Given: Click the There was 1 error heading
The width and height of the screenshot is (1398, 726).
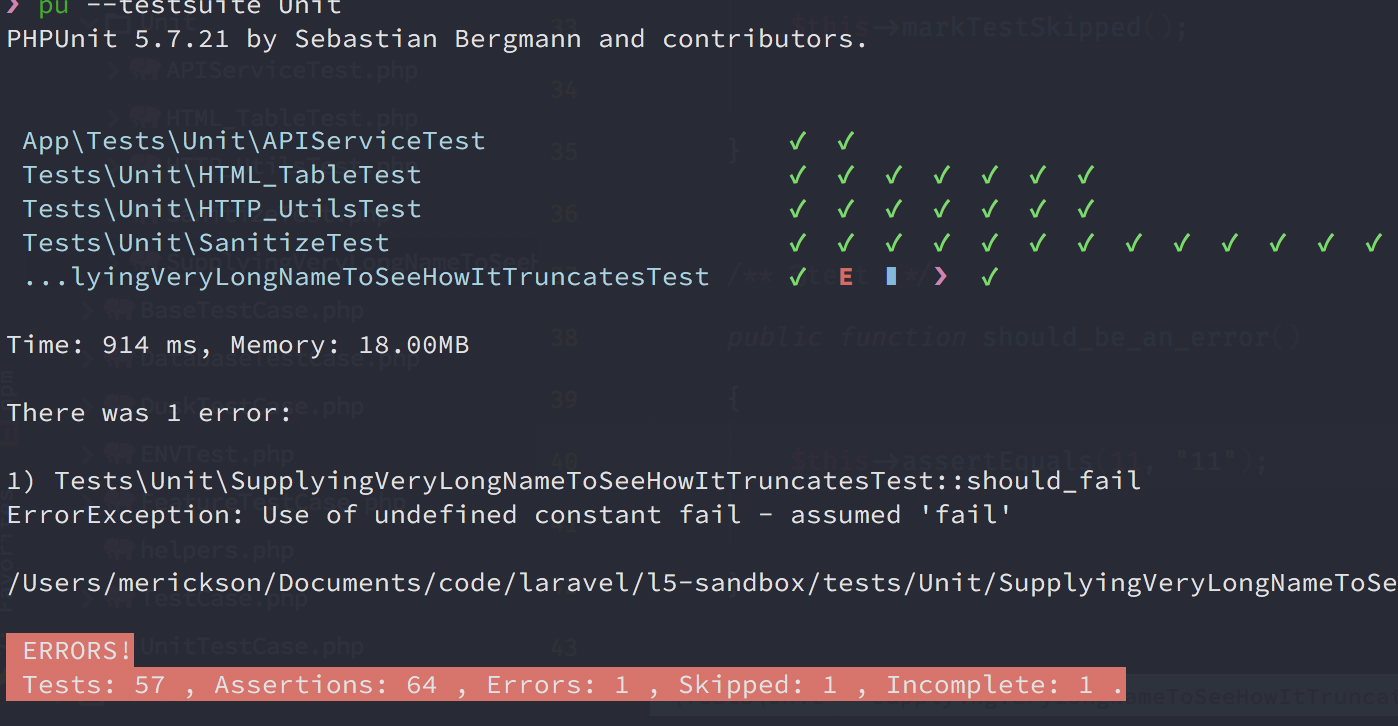Looking at the screenshot, I should click(150, 413).
